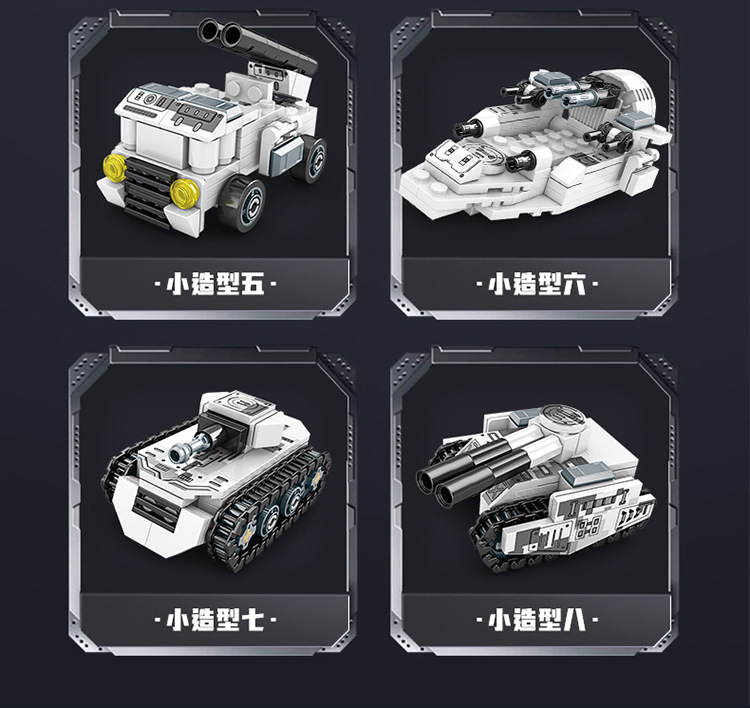The width and height of the screenshot is (750, 708).
Task: Select the 小造型六 label
Action: tap(537, 284)
